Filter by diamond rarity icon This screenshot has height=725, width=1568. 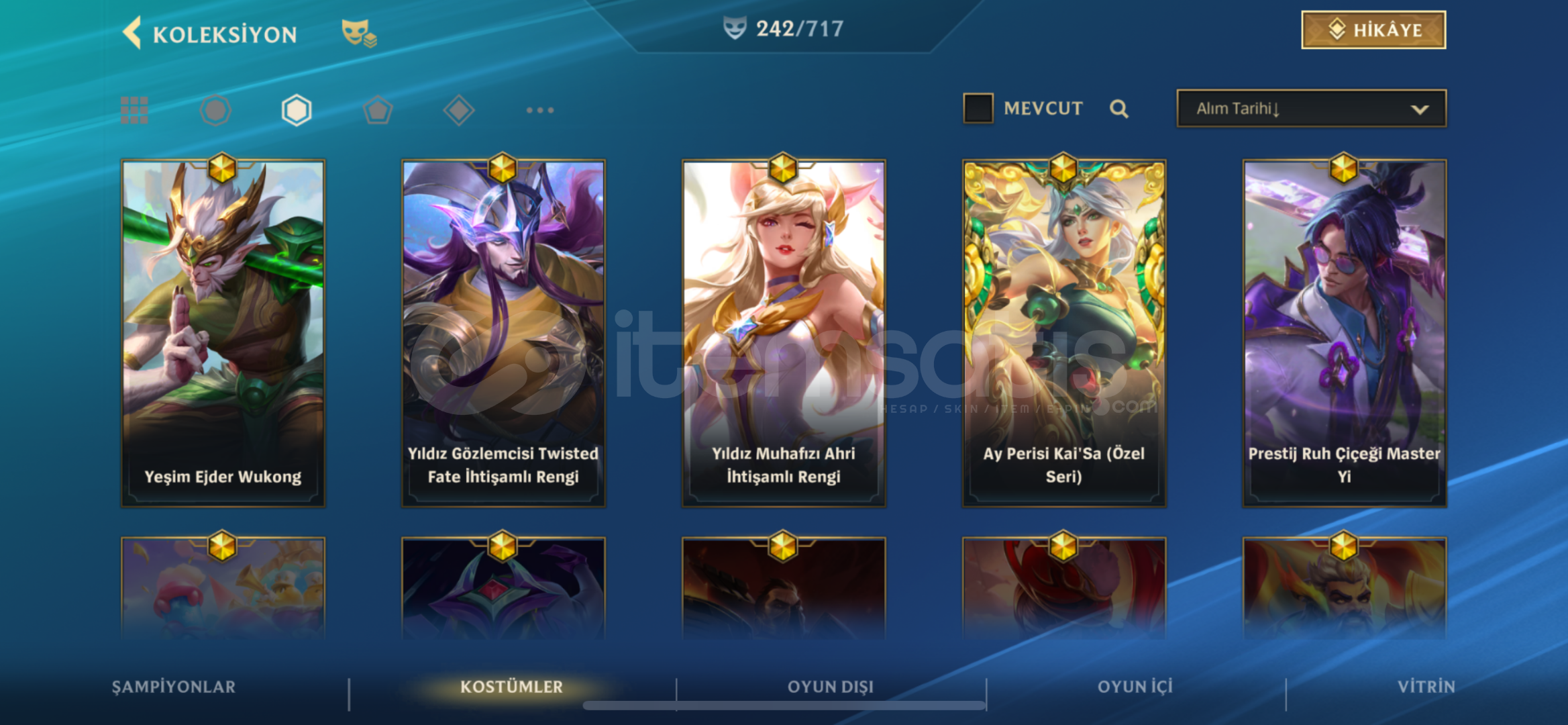tap(459, 110)
